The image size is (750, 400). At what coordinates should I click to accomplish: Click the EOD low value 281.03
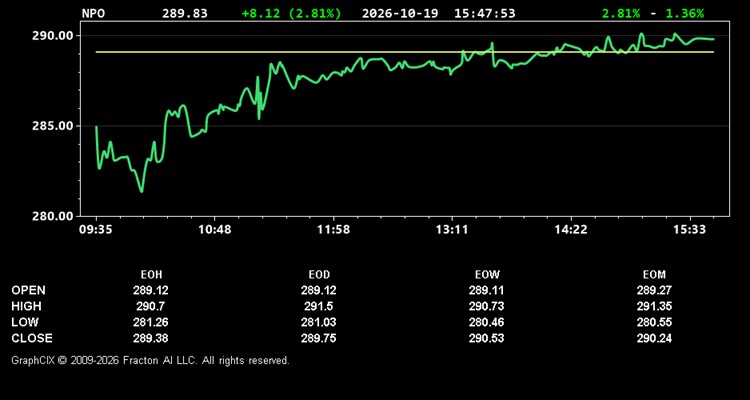tap(319, 322)
